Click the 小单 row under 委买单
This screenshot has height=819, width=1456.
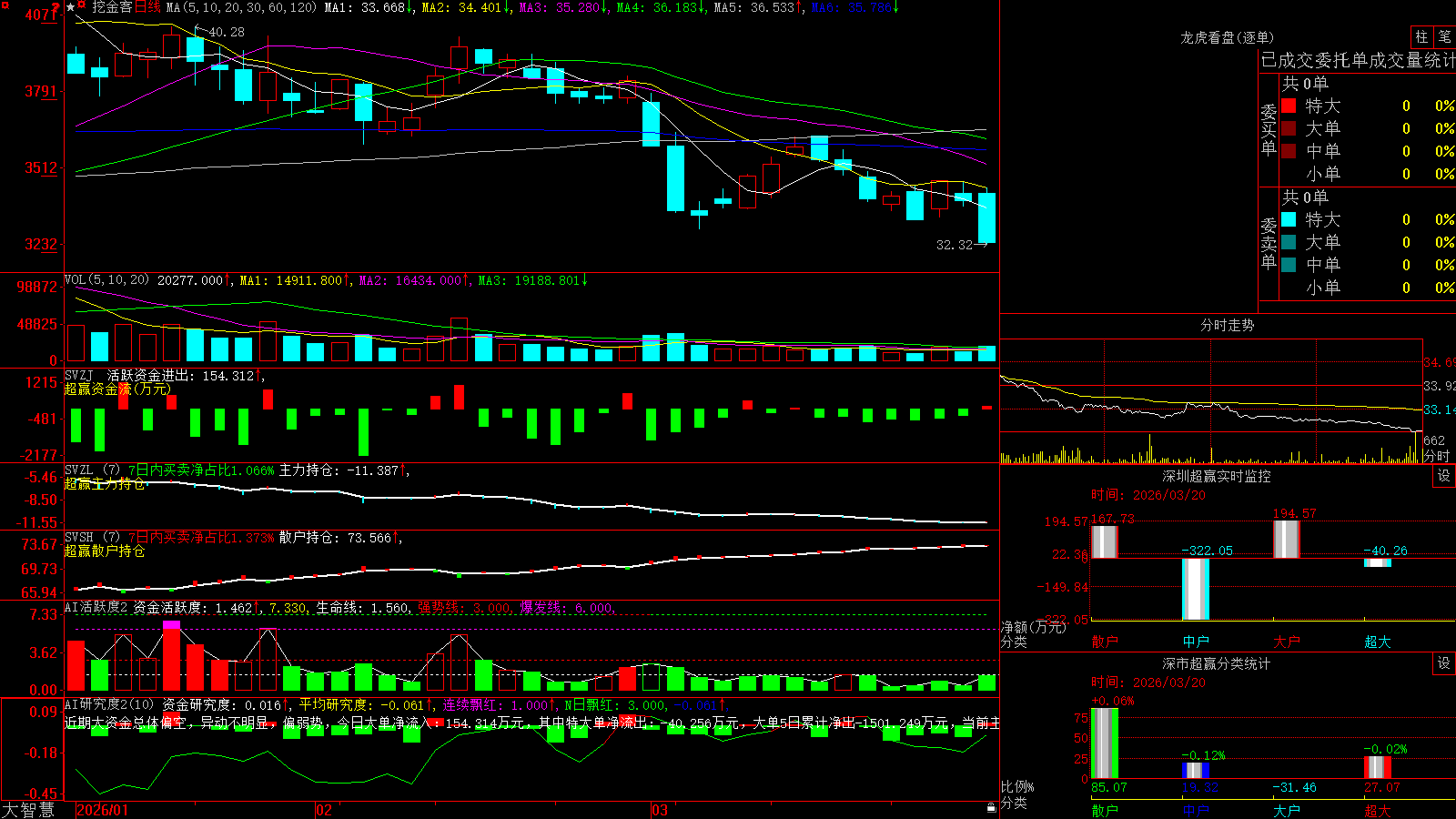(x=1367, y=174)
